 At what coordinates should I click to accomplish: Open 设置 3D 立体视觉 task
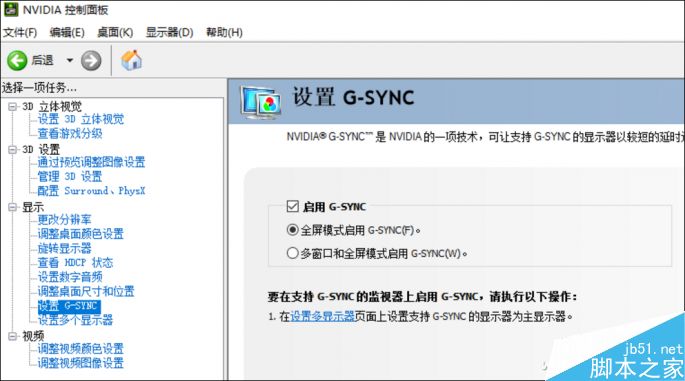(x=81, y=119)
